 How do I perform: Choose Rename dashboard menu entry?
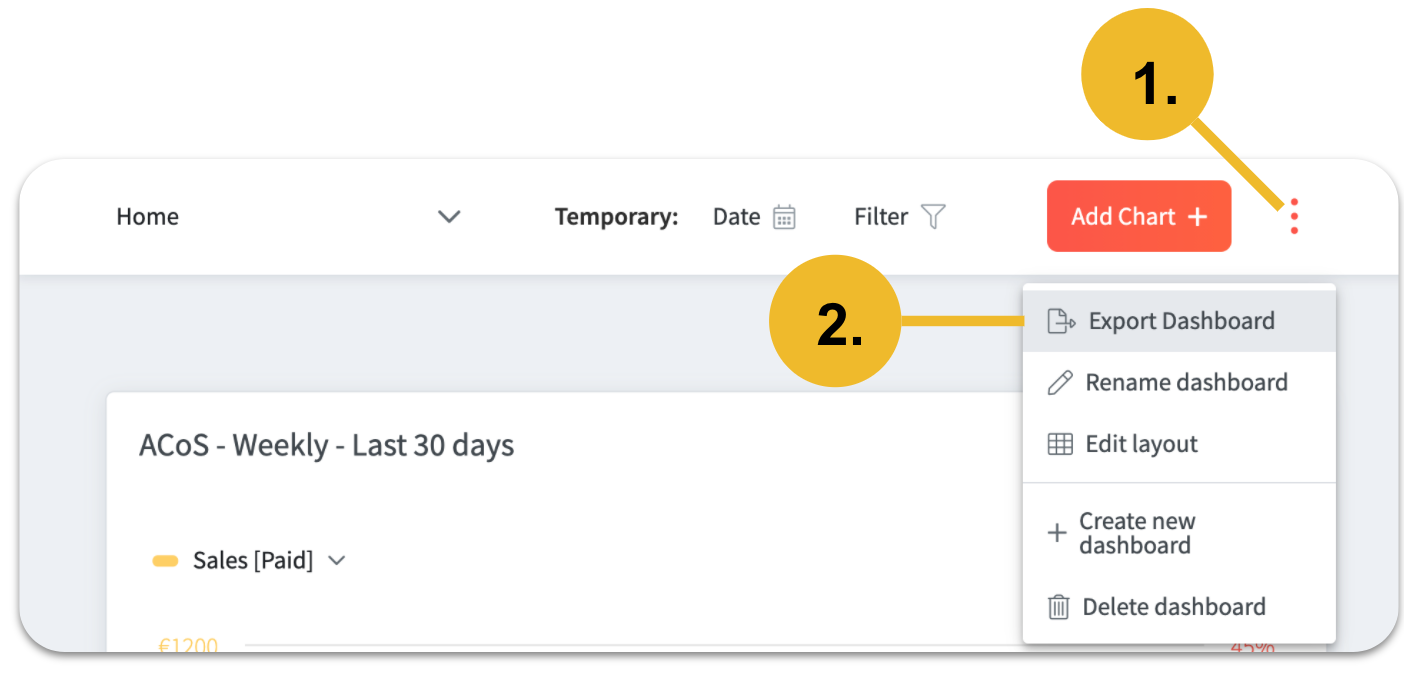point(1186,383)
